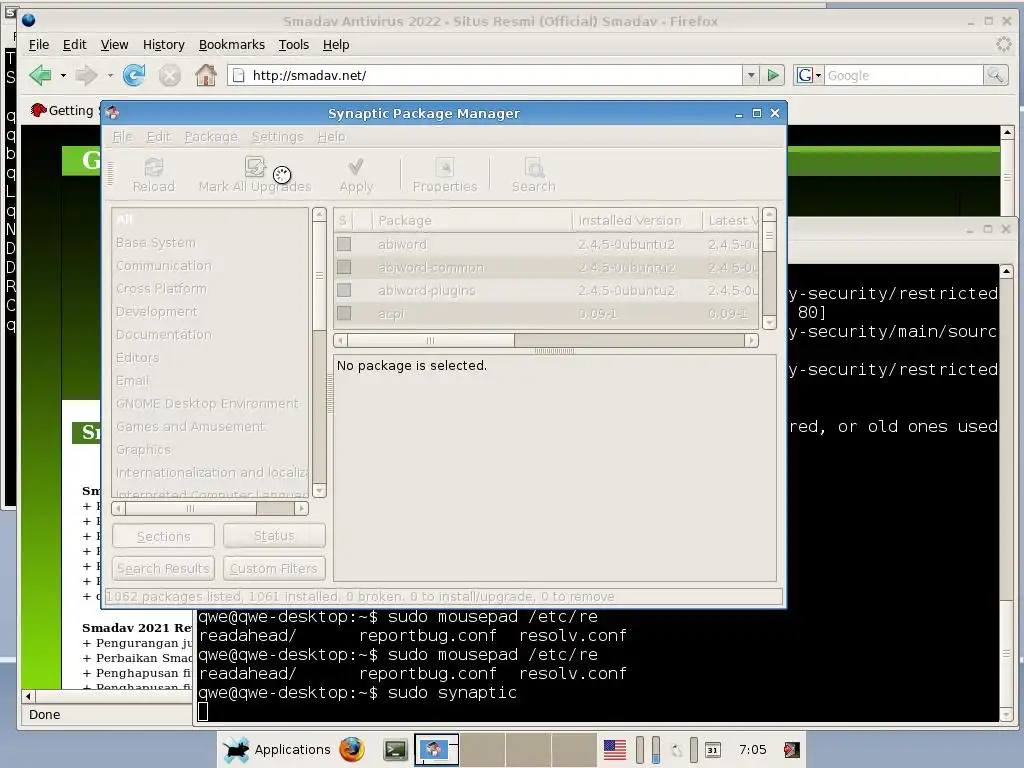Open Firefox History menu
Image resolution: width=1024 pixels, height=768 pixels.
[x=163, y=44]
